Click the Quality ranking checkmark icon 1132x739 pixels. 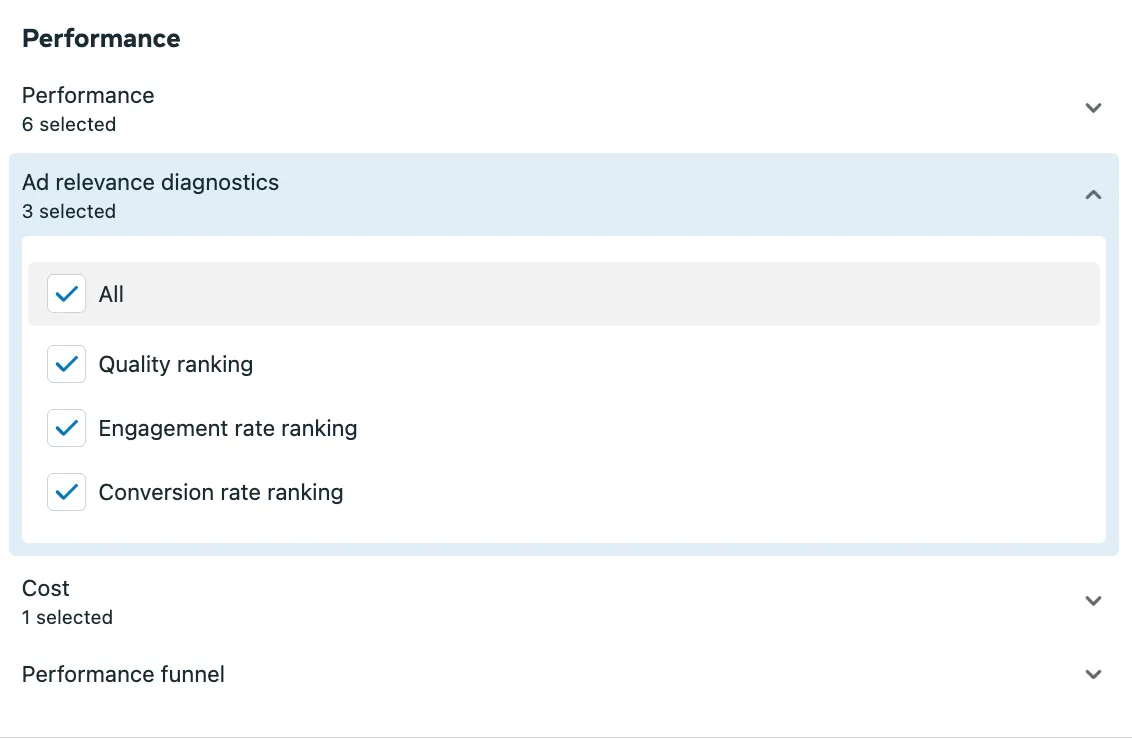(x=66, y=364)
